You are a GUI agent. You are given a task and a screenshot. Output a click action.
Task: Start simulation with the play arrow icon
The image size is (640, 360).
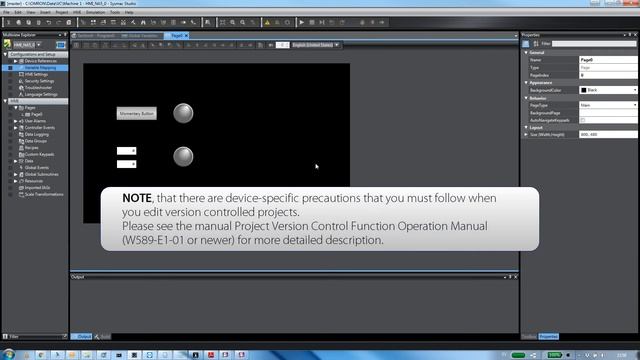pyautogui.click(x=302, y=22)
